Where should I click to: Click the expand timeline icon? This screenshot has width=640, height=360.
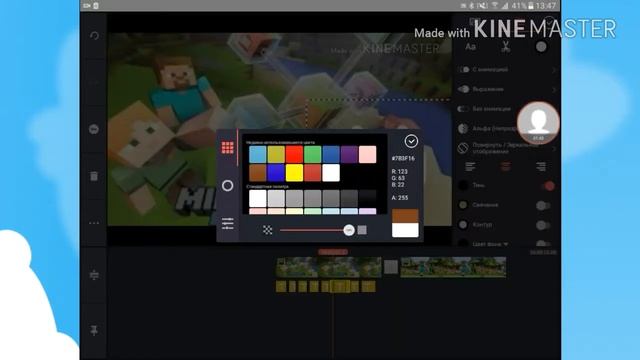click(94, 275)
